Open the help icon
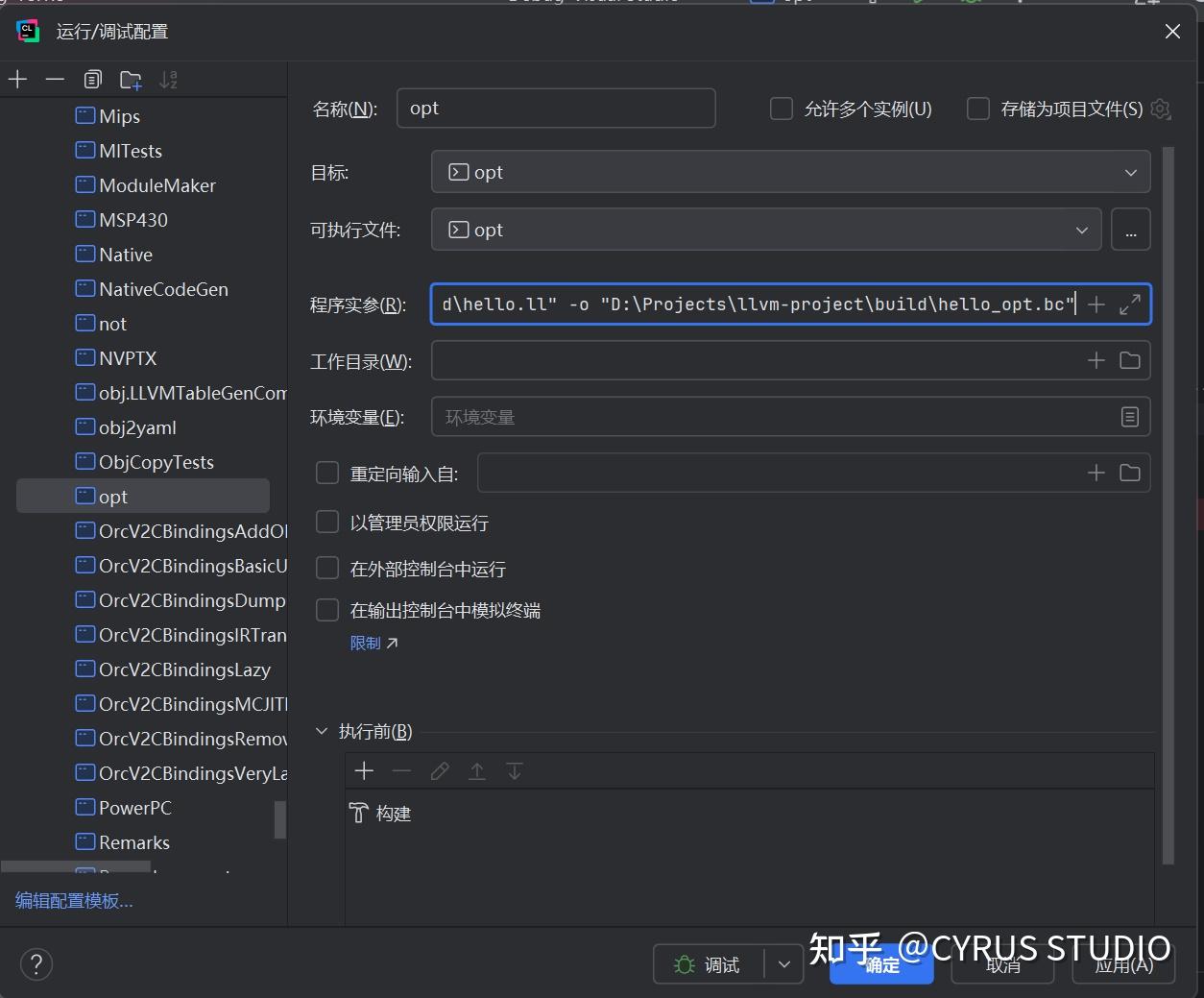Image resolution: width=1204 pixels, height=998 pixels. point(36,963)
